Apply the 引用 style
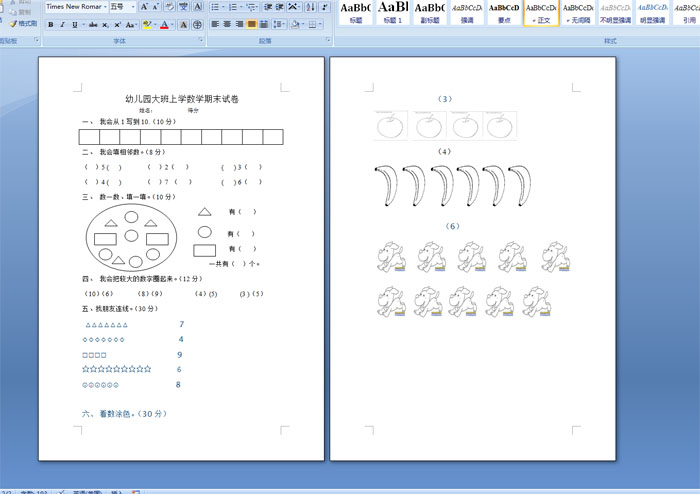Image resolution: width=700 pixels, height=494 pixels. pos(686,12)
